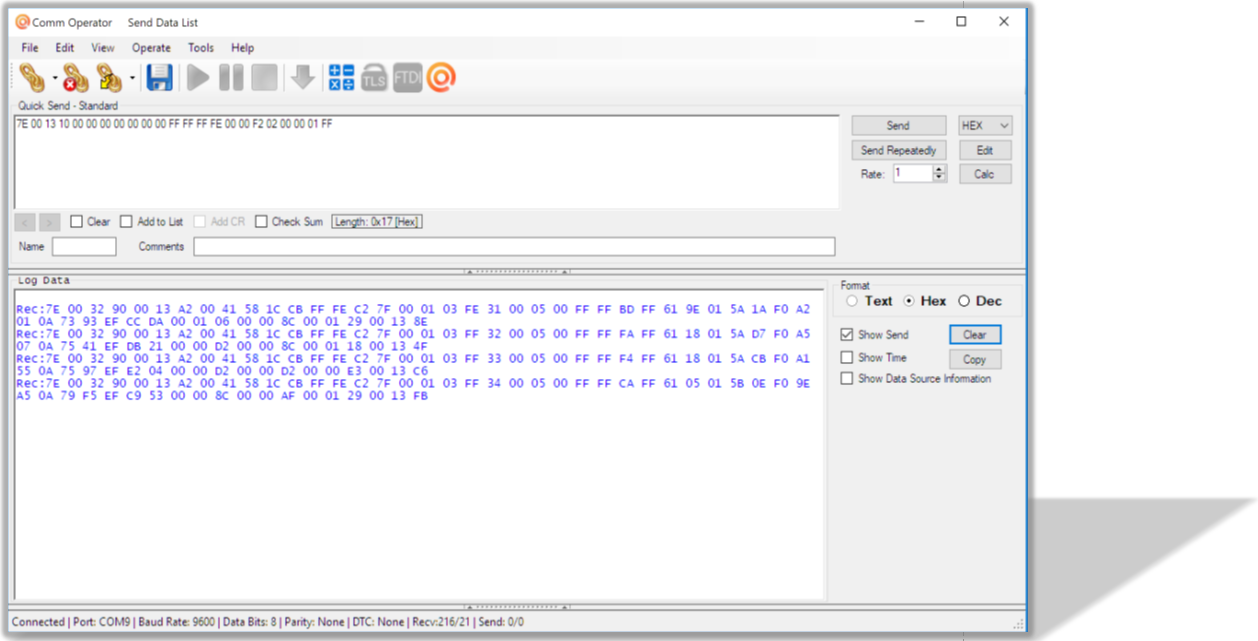The image size is (1258, 641).
Task: Expand the open connection dropdown arrow
Action: point(54,77)
